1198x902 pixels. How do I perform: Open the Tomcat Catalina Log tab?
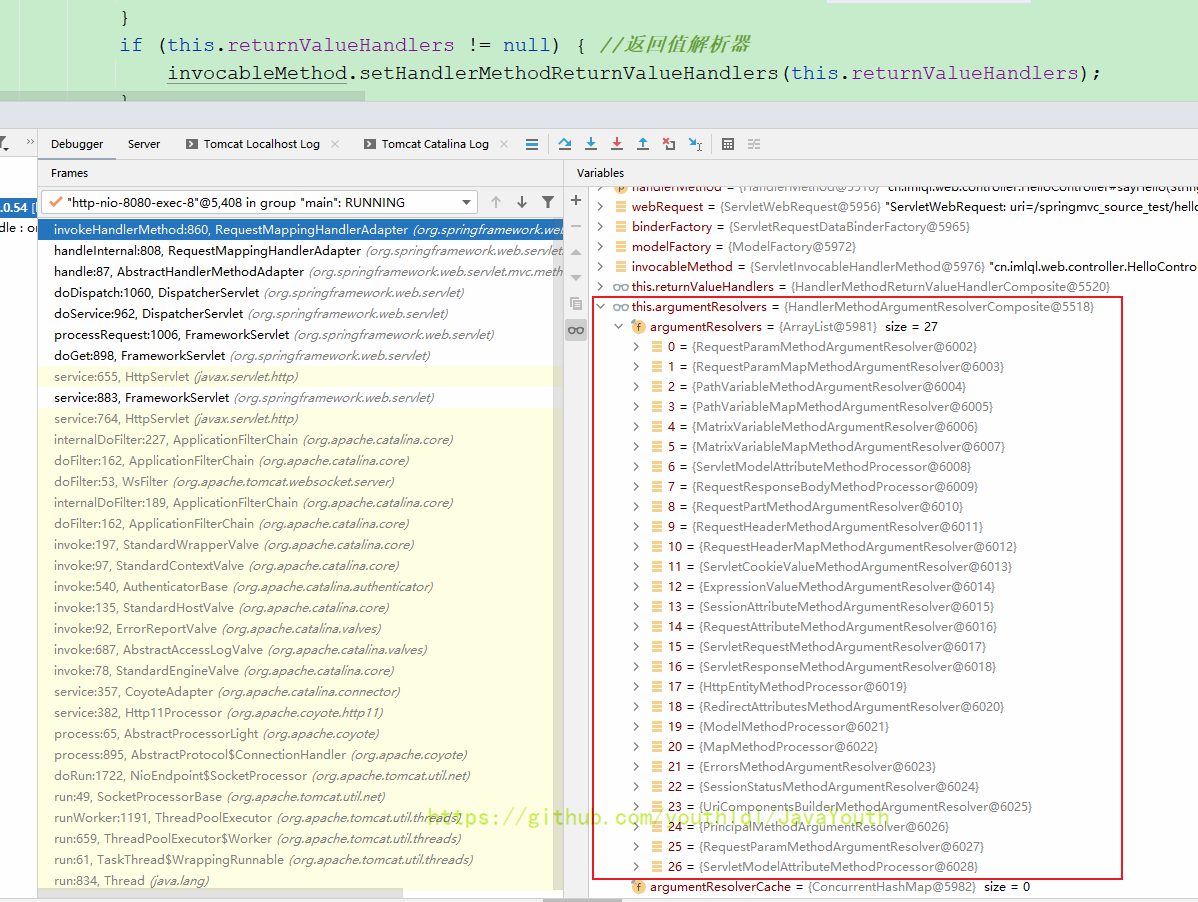click(435, 144)
